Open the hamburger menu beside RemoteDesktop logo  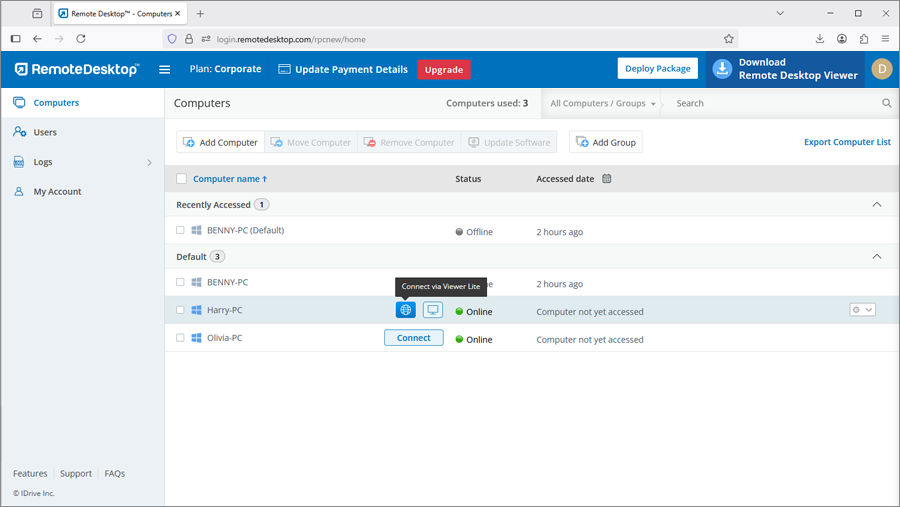[x=165, y=70]
